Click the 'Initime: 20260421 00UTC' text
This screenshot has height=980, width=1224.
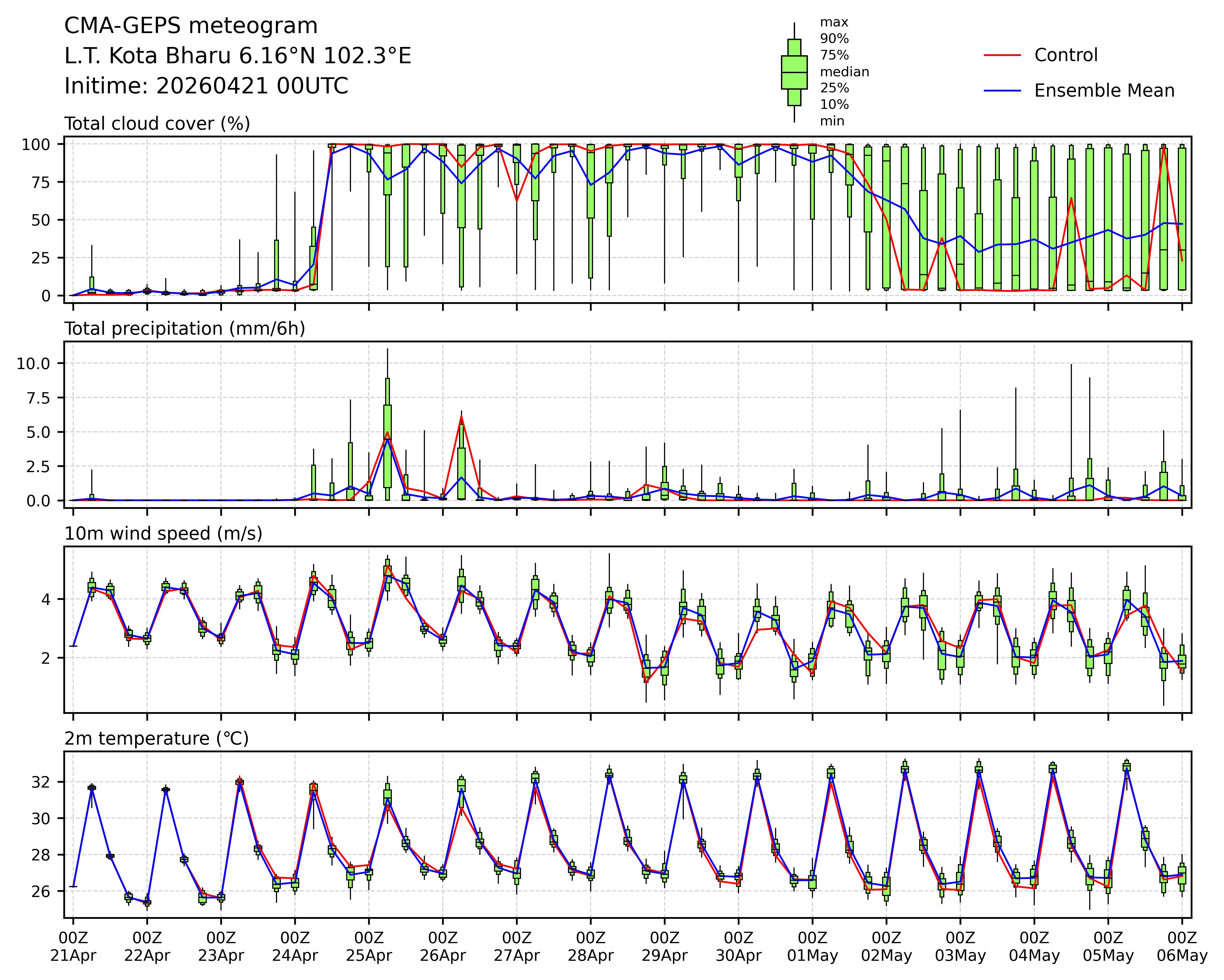tap(206, 86)
